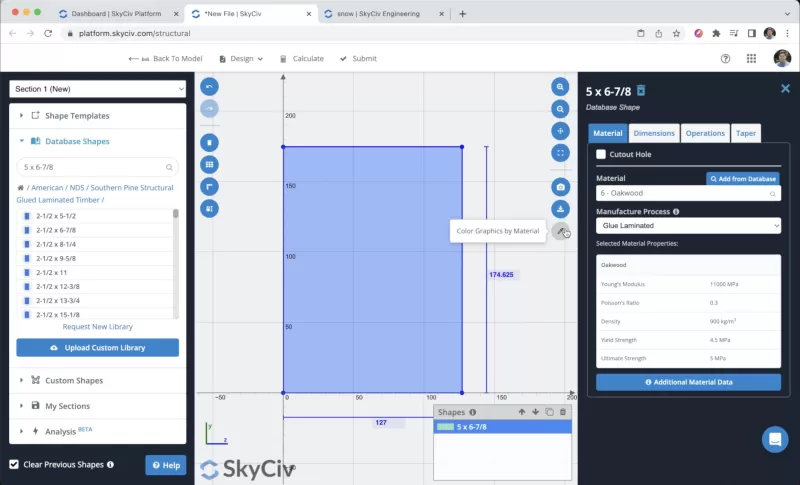This screenshot has height=485, width=800.
Task: Click the Submit button
Action: click(x=359, y=59)
